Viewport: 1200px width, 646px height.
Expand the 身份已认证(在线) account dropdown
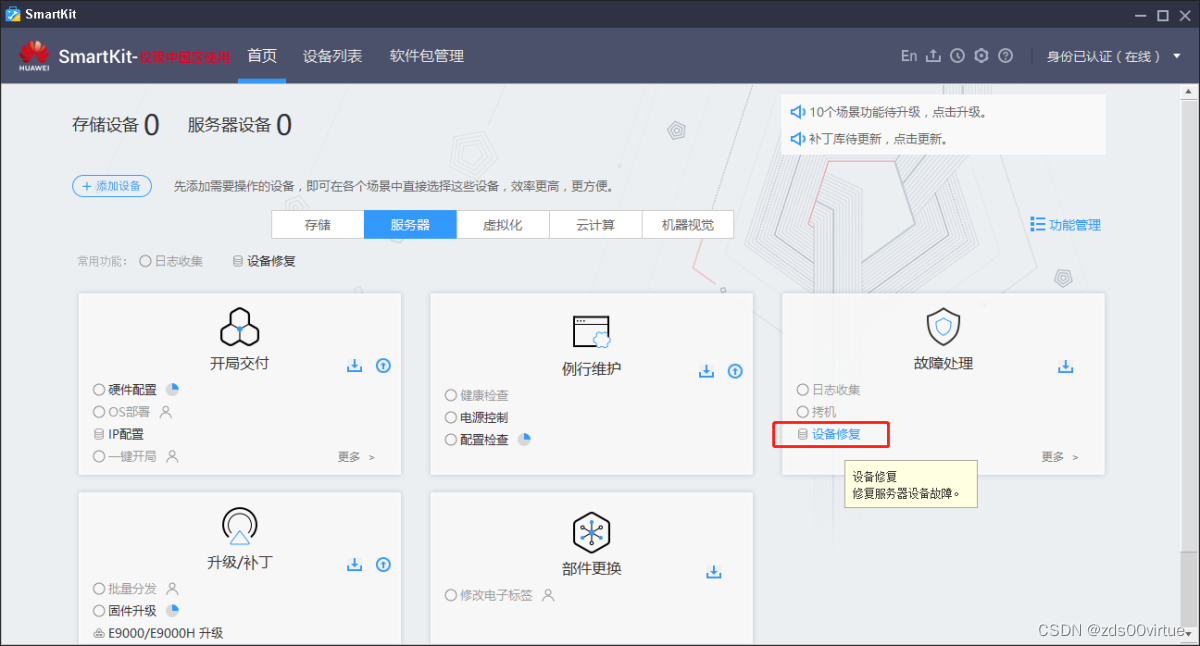click(x=1114, y=56)
